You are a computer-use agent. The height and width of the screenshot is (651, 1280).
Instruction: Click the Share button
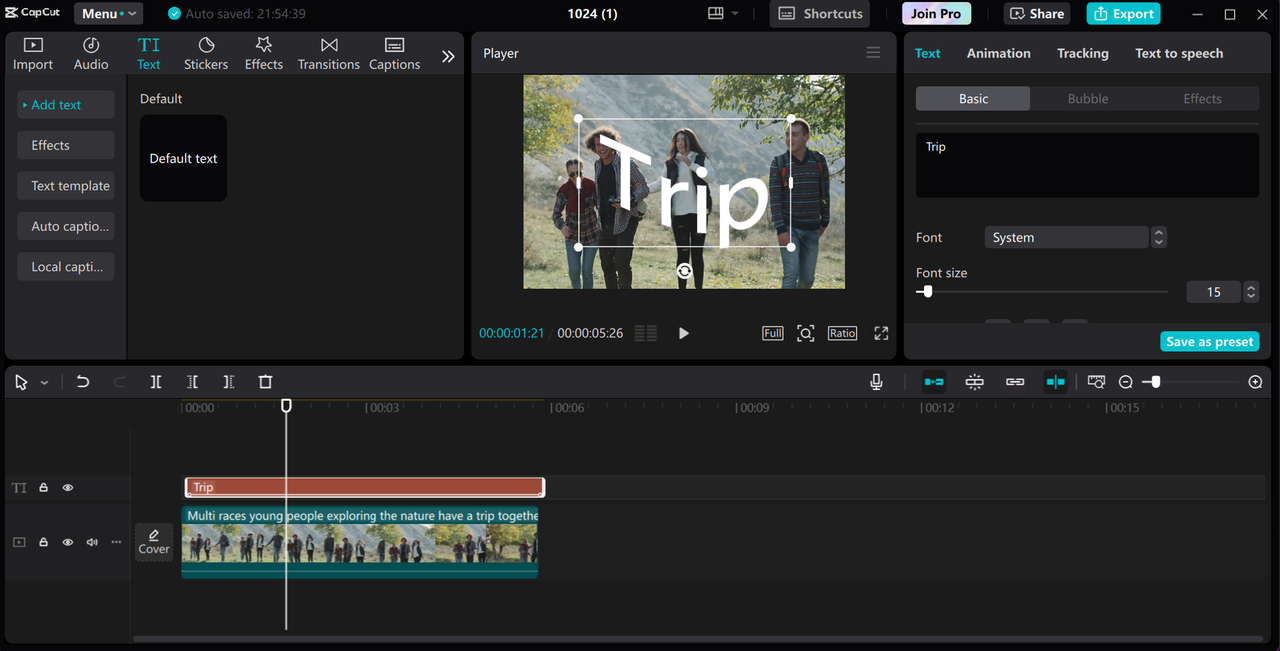click(x=1037, y=14)
